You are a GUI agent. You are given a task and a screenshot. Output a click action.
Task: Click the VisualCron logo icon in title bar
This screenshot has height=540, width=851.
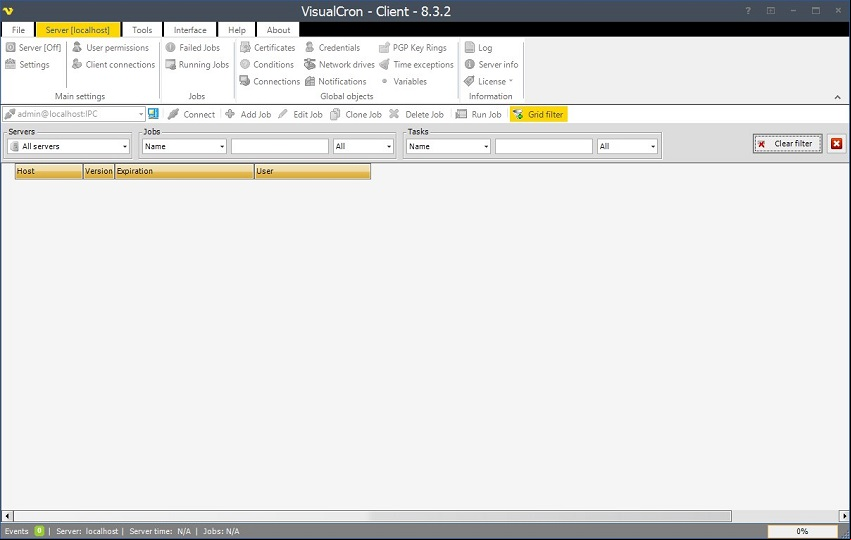click(x=8, y=11)
